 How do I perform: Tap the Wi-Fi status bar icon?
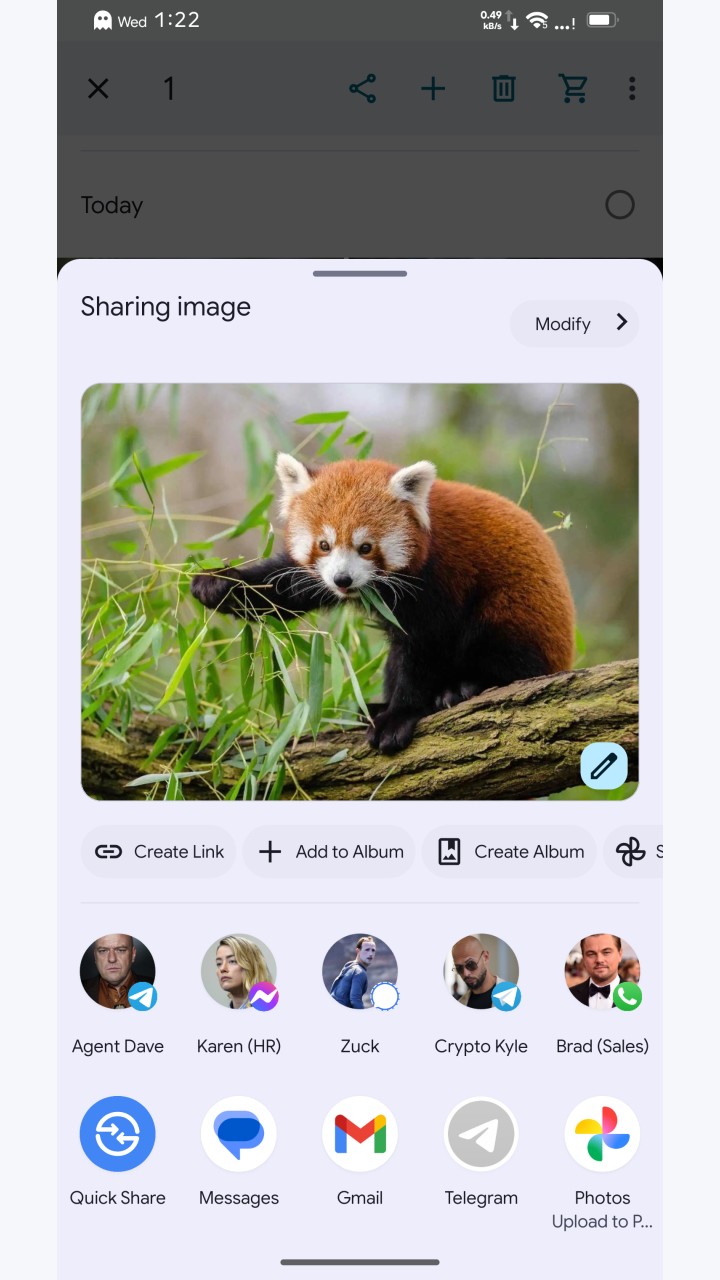(538, 20)
